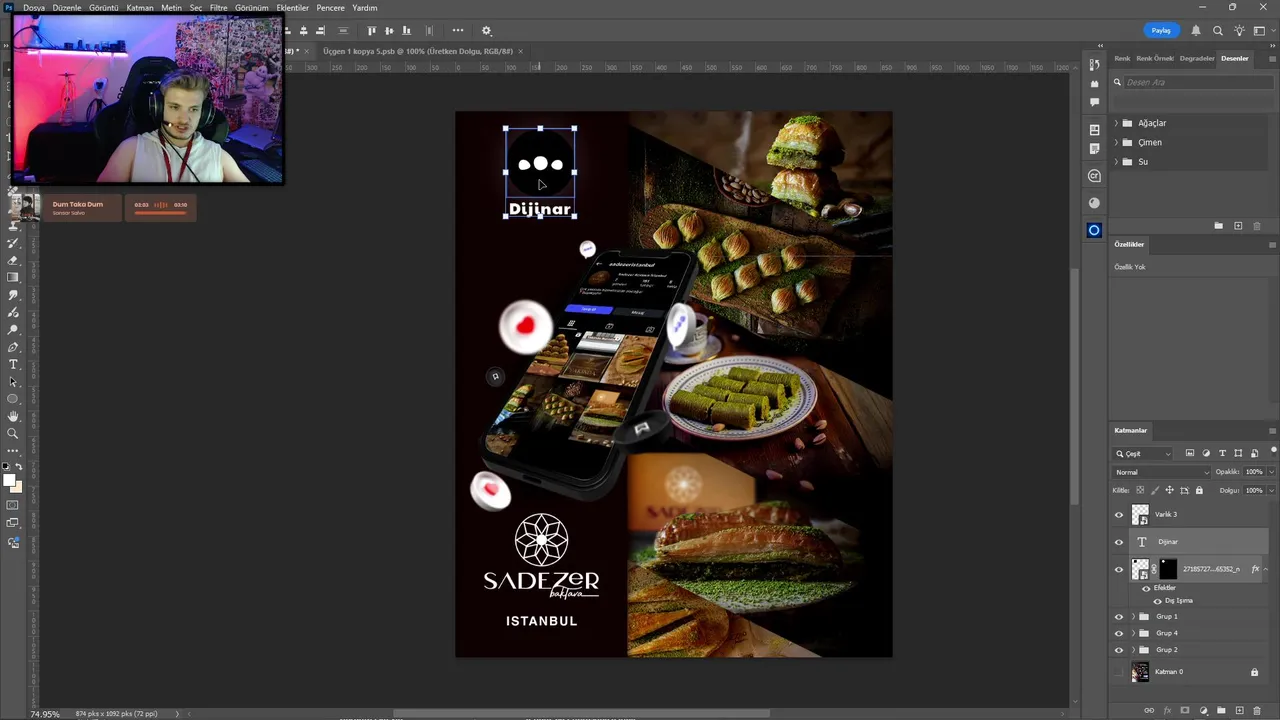
Task: Expand the Çimen pattern folder
Action: (x=1116, y=142)
